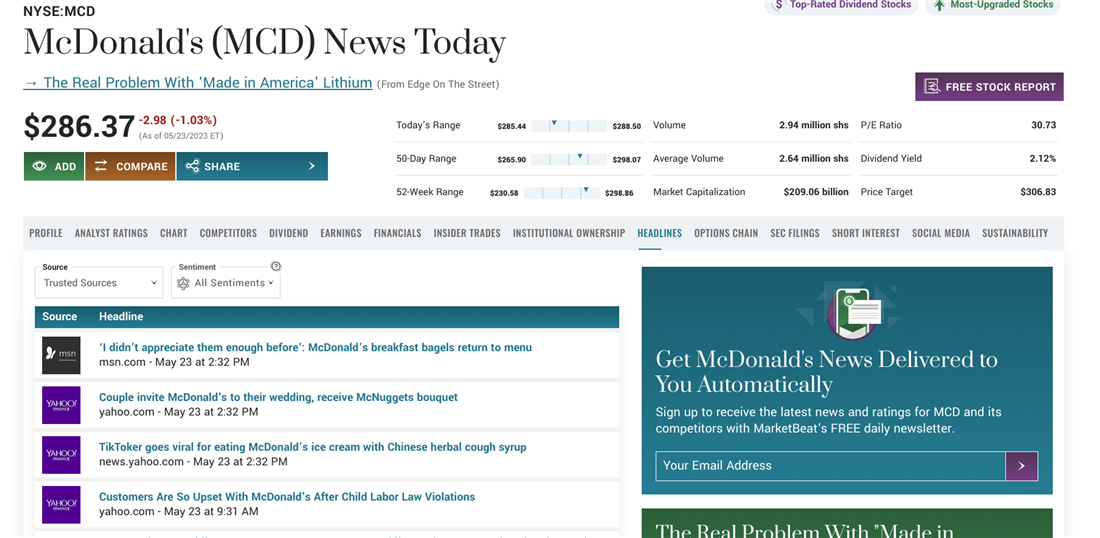
Task: Open McNuggets bouquet wedding headline
Action: coord(278,397)
